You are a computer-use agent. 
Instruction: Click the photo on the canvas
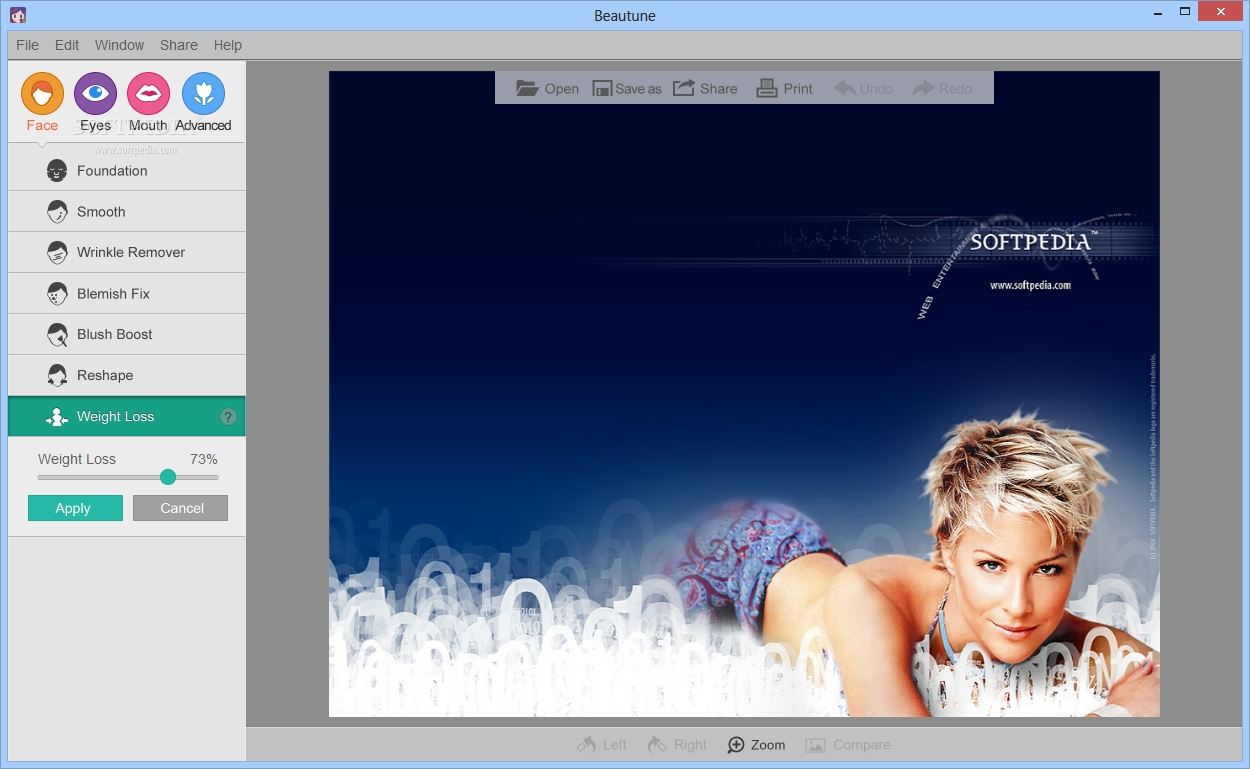pyautogui.click(x=744, y=394)
